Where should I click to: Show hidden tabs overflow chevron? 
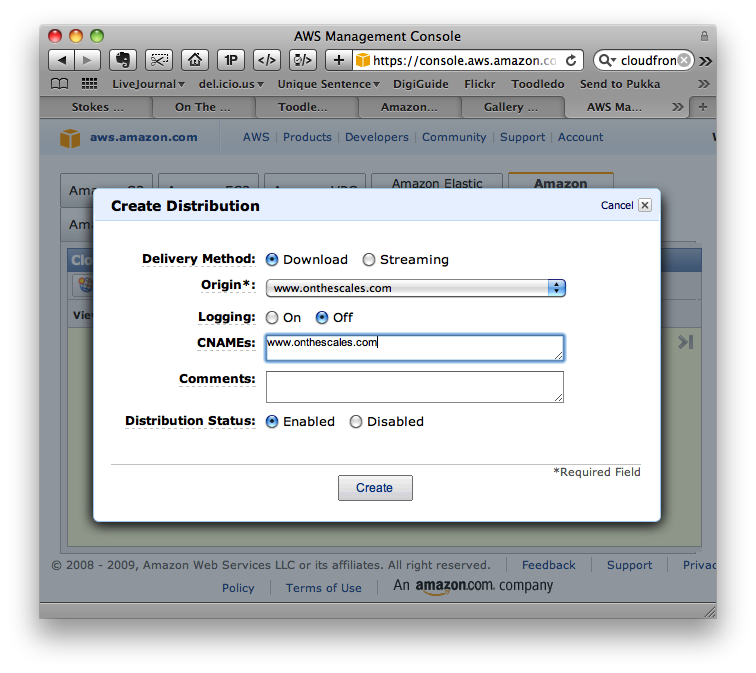(677, 107)
